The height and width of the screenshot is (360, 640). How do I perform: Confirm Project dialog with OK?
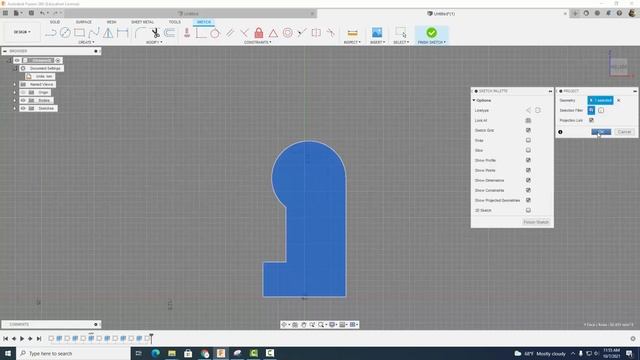(x=601, y=132)
